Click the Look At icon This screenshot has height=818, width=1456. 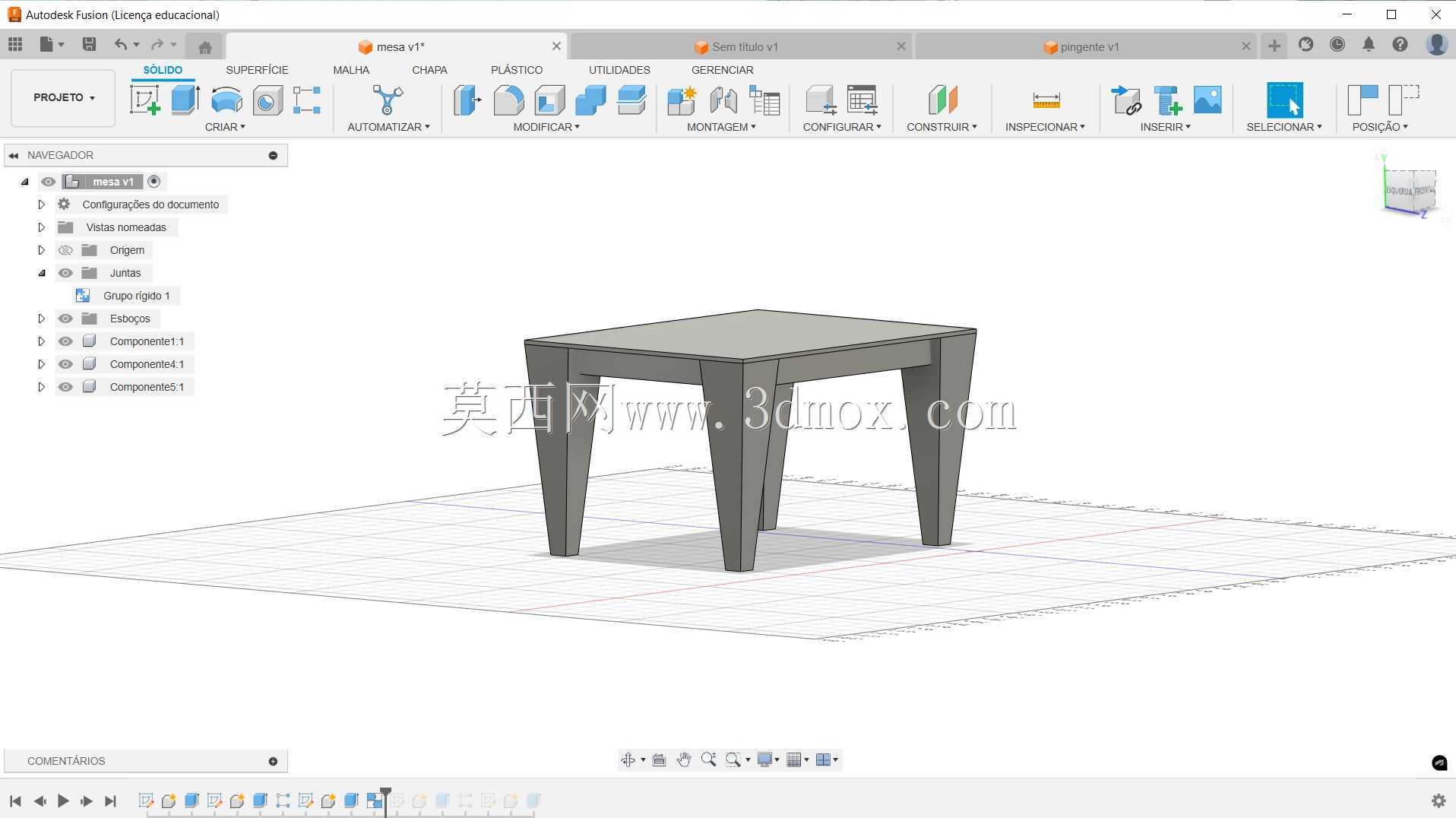(659, 759)
